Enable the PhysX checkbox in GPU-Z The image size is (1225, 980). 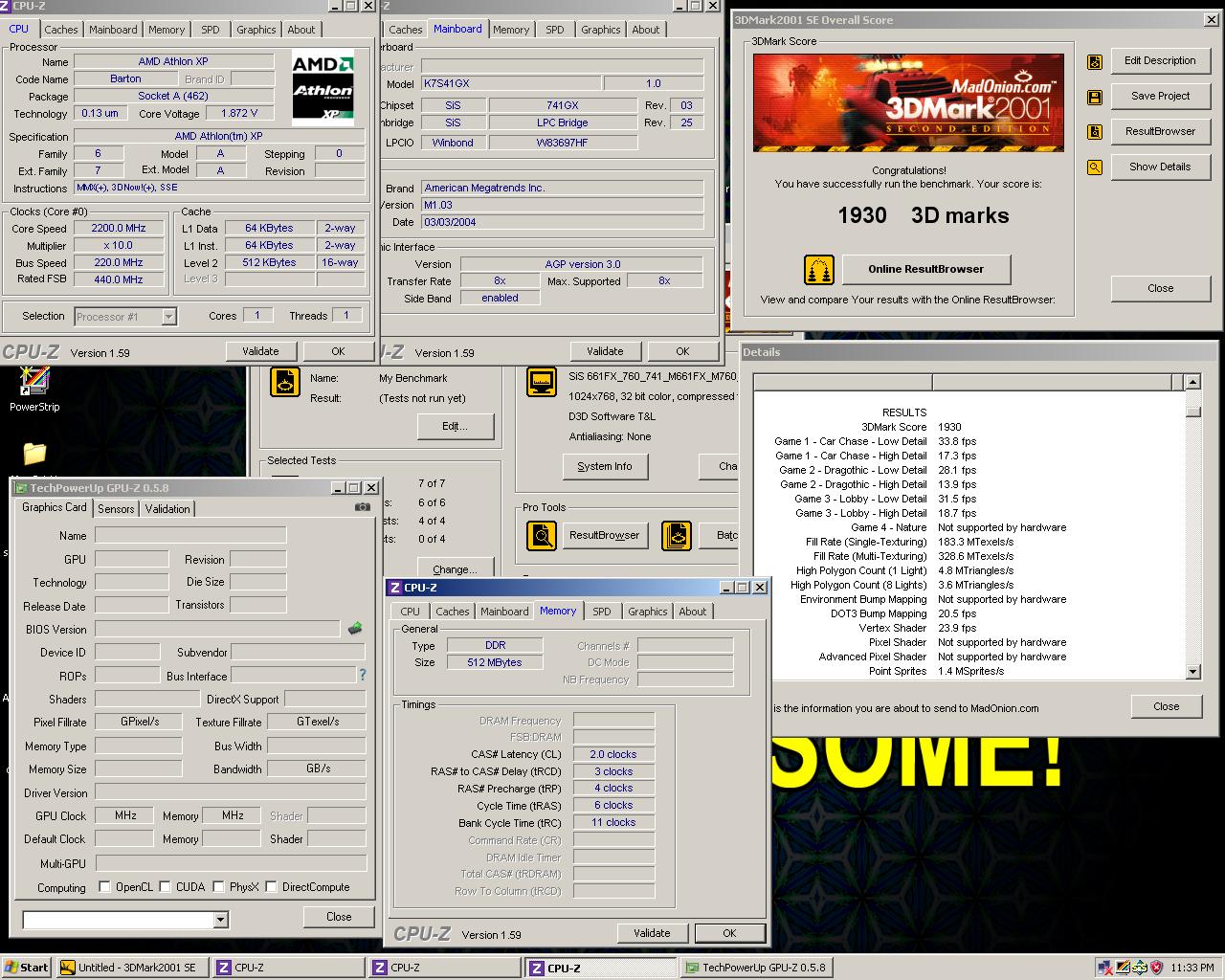click(218, 887)
